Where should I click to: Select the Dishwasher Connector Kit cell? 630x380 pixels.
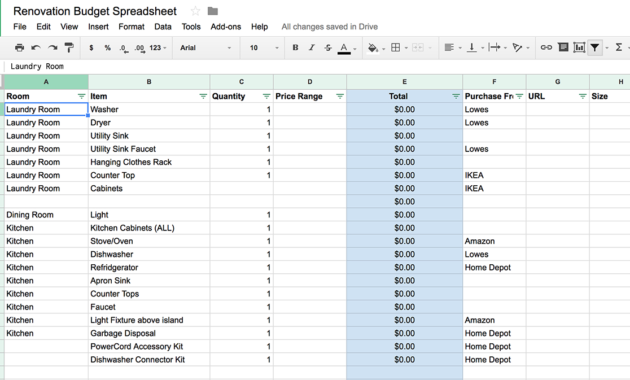pos(149,360)
